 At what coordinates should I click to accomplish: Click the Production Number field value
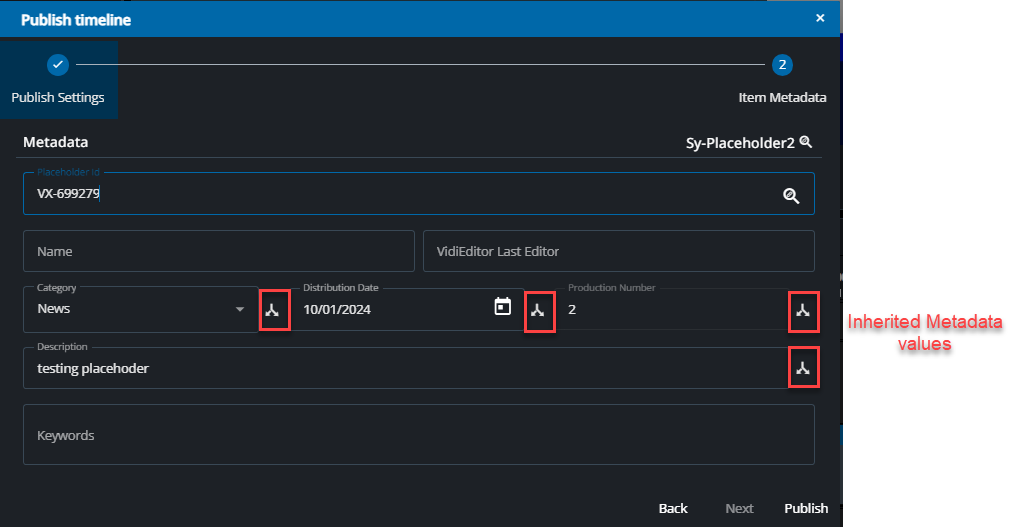[x=670, y=310]
